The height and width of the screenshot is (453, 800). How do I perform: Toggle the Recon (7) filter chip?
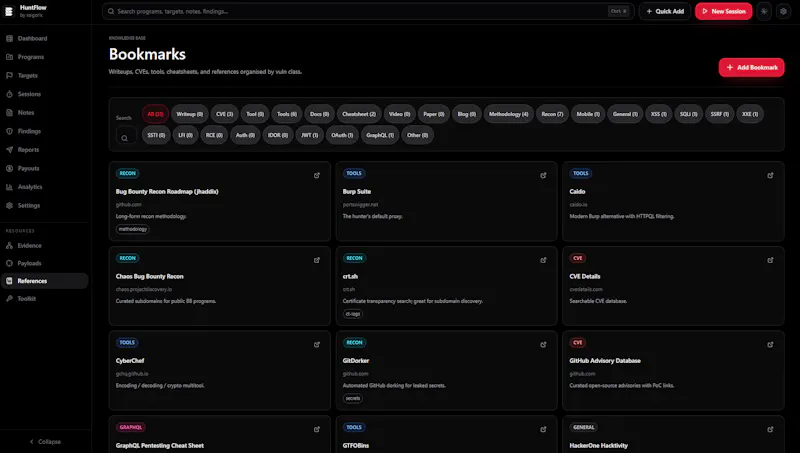click(x=552, y=114)
